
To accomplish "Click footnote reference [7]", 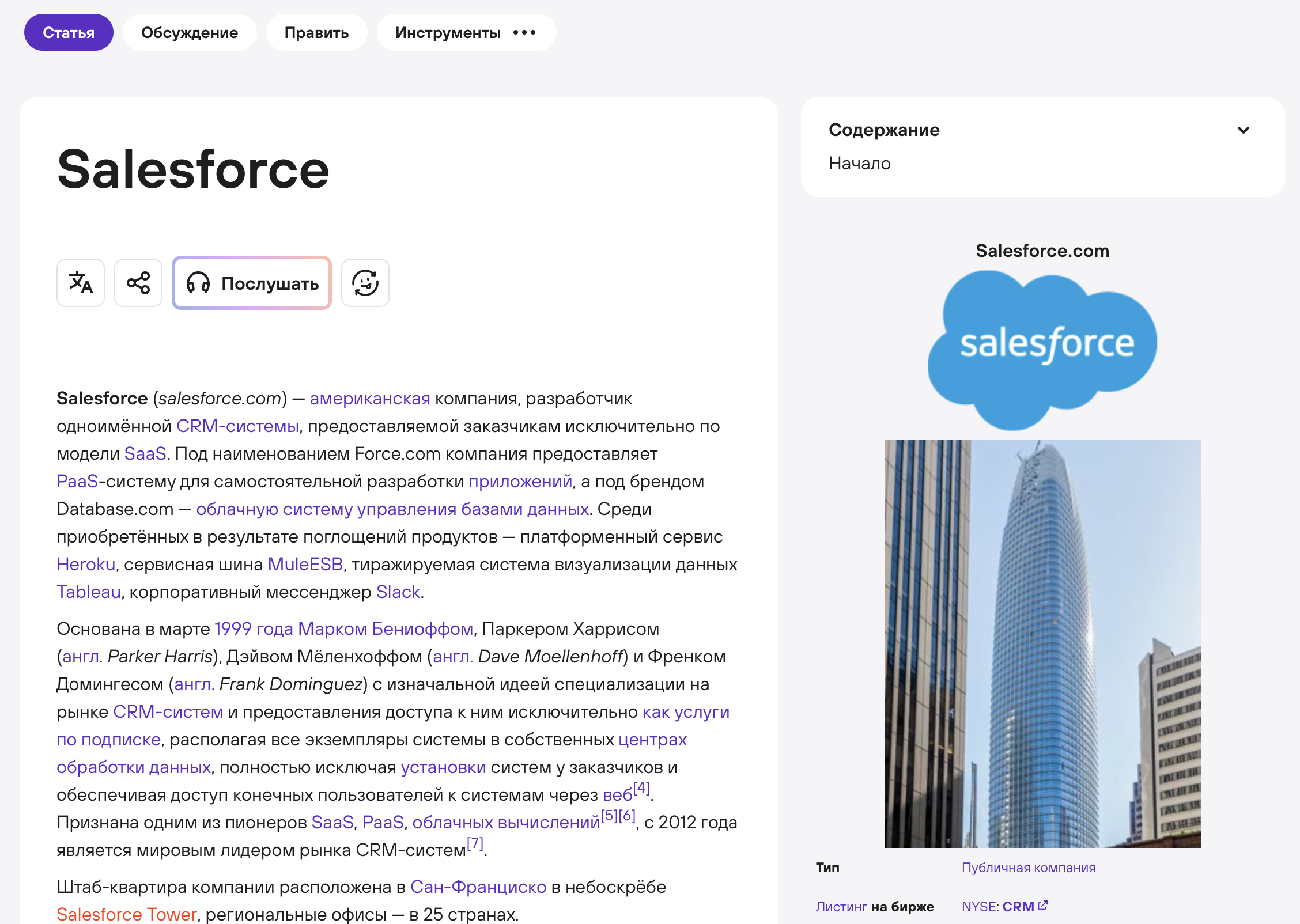I will (475, 843).
